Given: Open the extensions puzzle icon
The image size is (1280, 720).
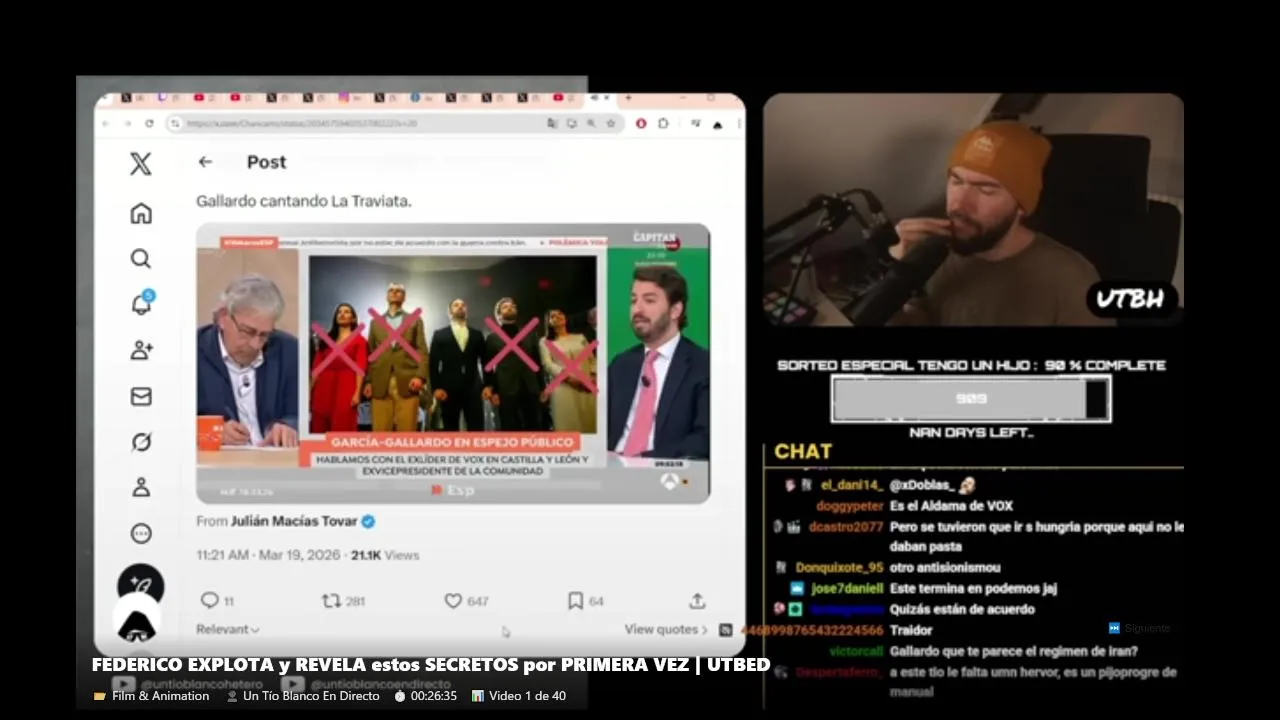Looking at the screenshot, I should pos(663,123).
